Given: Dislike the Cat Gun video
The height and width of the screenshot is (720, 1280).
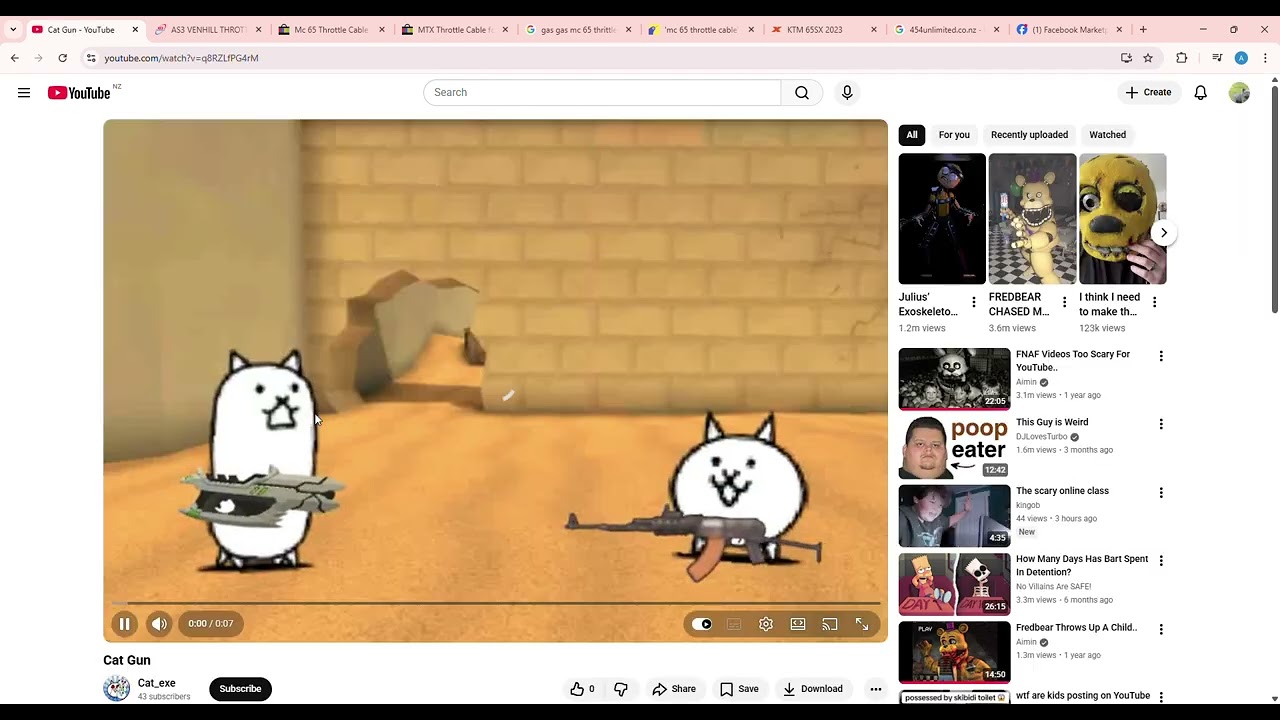Looking at the screenshot, I should 621,689.
